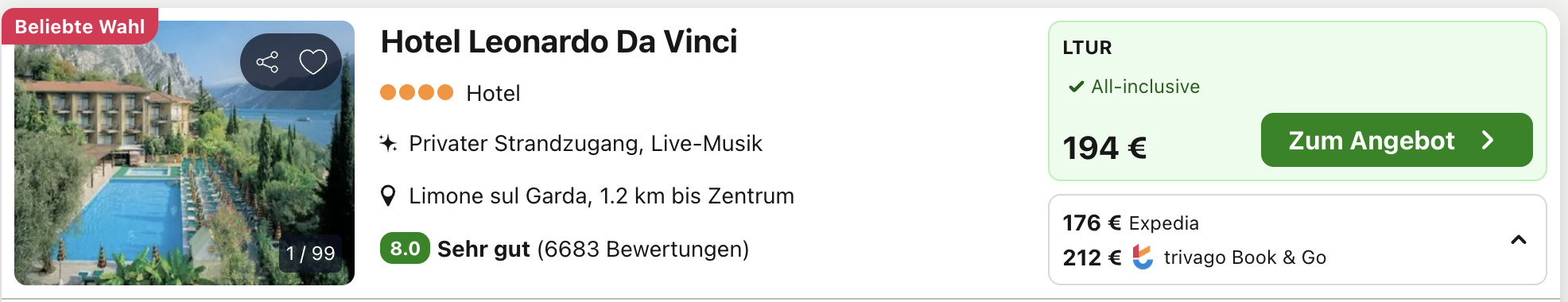Screen dimensions: 1568x302
Task: Click the four-dot hotel rating icons
Action: pos(417,92)
